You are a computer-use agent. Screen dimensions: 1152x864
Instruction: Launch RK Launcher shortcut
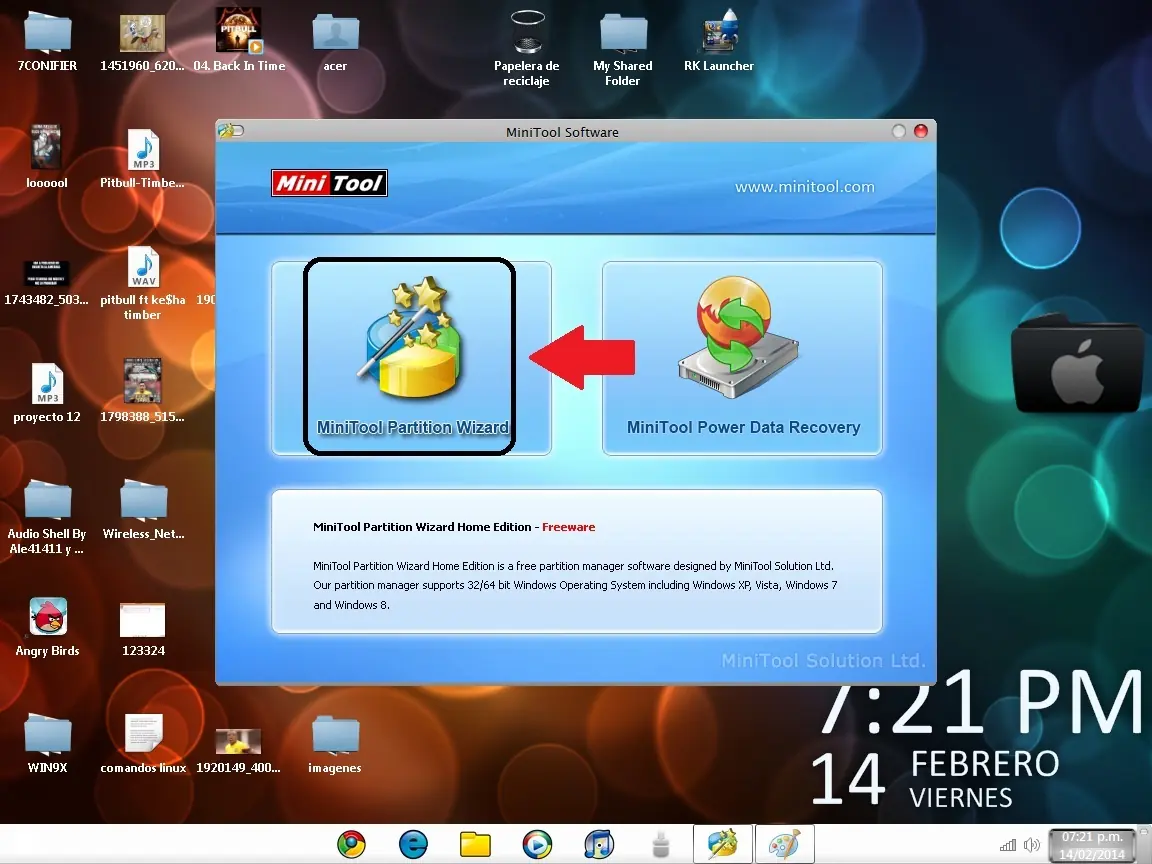719,40
